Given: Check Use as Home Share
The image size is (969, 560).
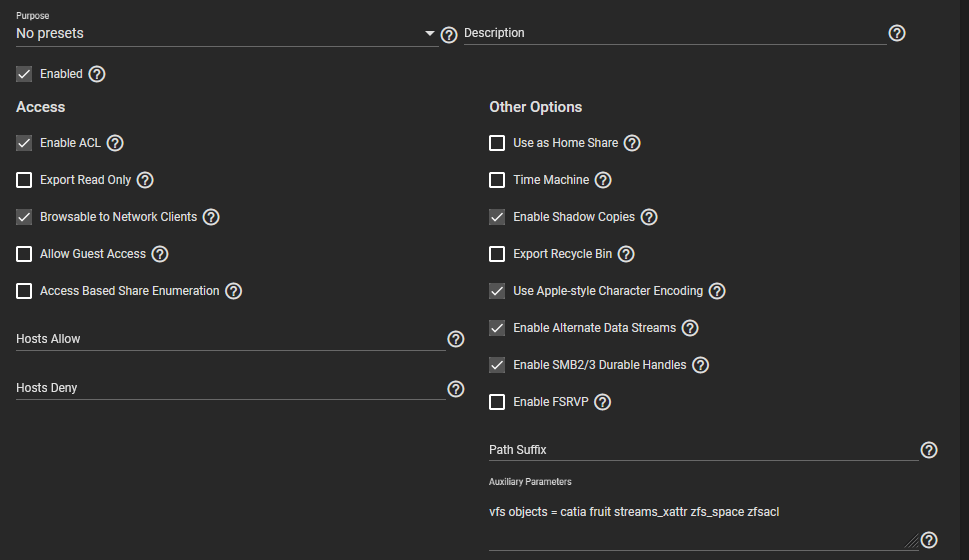Looking at the screenshot, I should pyautogui.click(x=497, y=143).
